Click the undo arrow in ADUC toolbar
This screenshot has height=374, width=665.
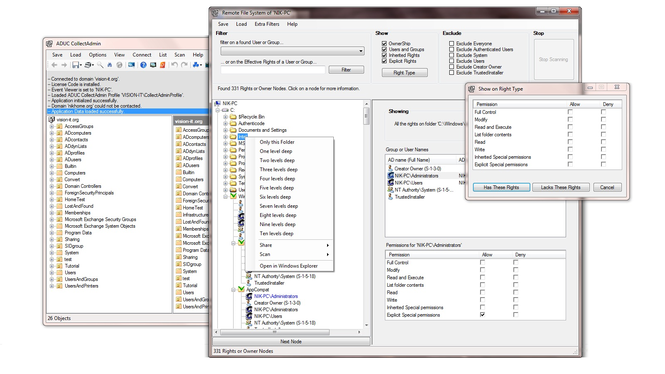tap(174, 65)
